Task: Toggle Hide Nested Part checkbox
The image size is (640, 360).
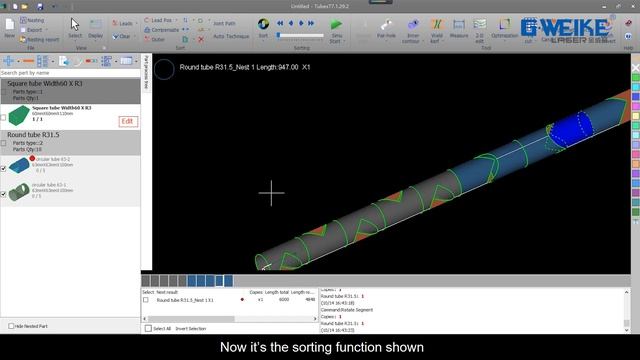Action: (11, 326)
